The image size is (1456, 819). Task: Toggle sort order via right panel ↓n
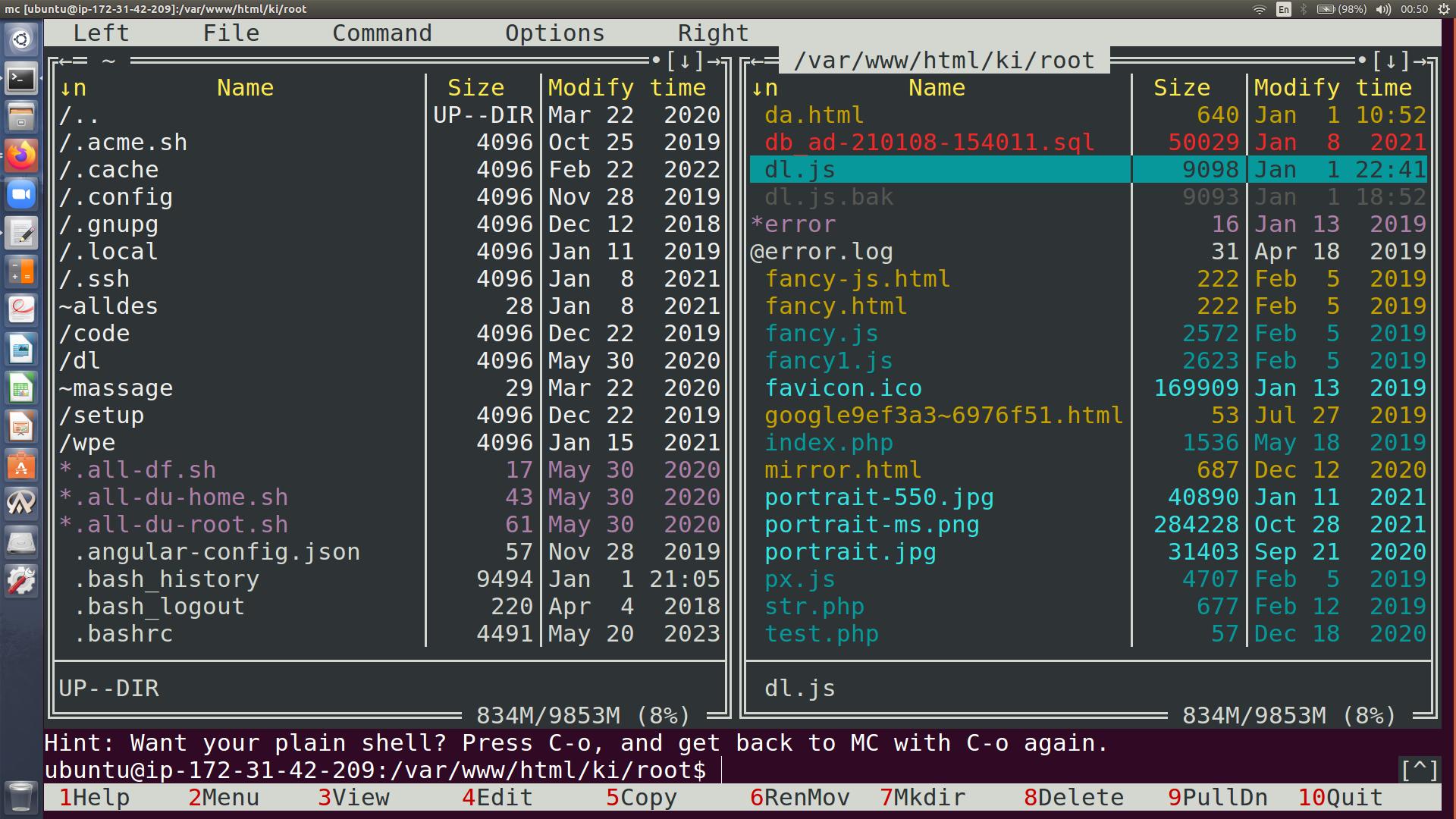(764, 88)
